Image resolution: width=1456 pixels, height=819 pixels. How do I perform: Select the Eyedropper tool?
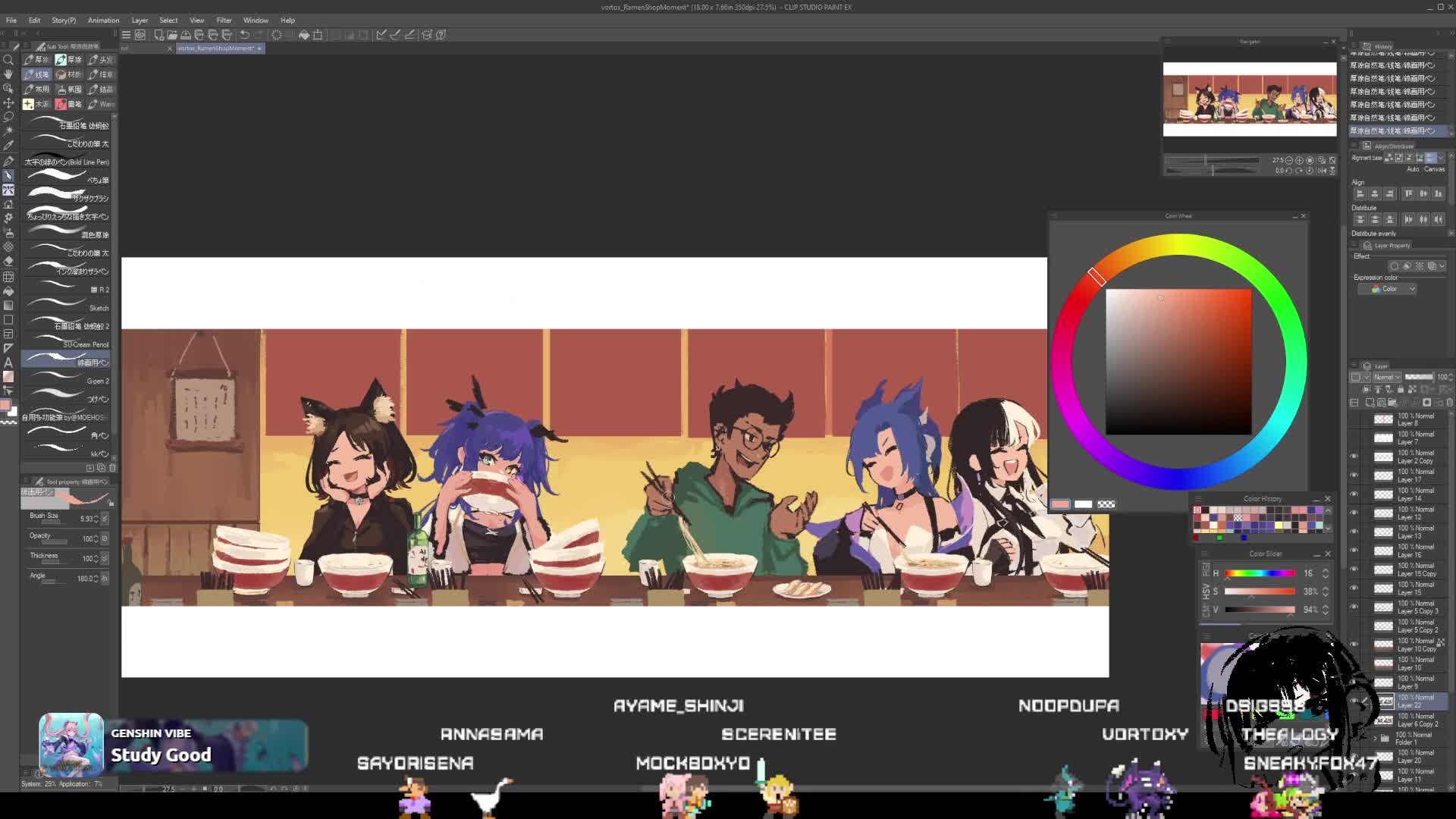(8, 146)
